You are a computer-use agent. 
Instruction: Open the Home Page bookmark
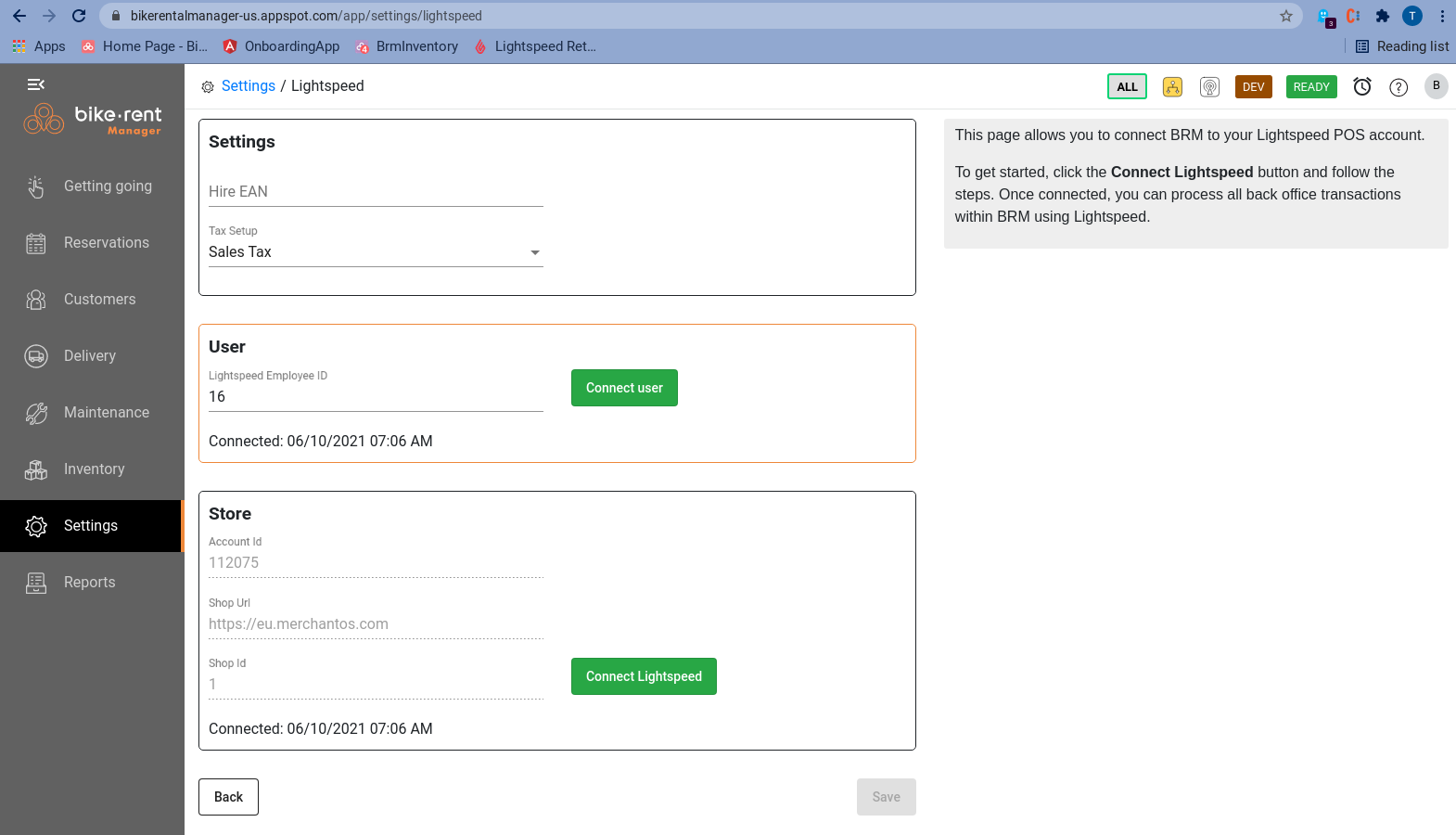[145, 46]
